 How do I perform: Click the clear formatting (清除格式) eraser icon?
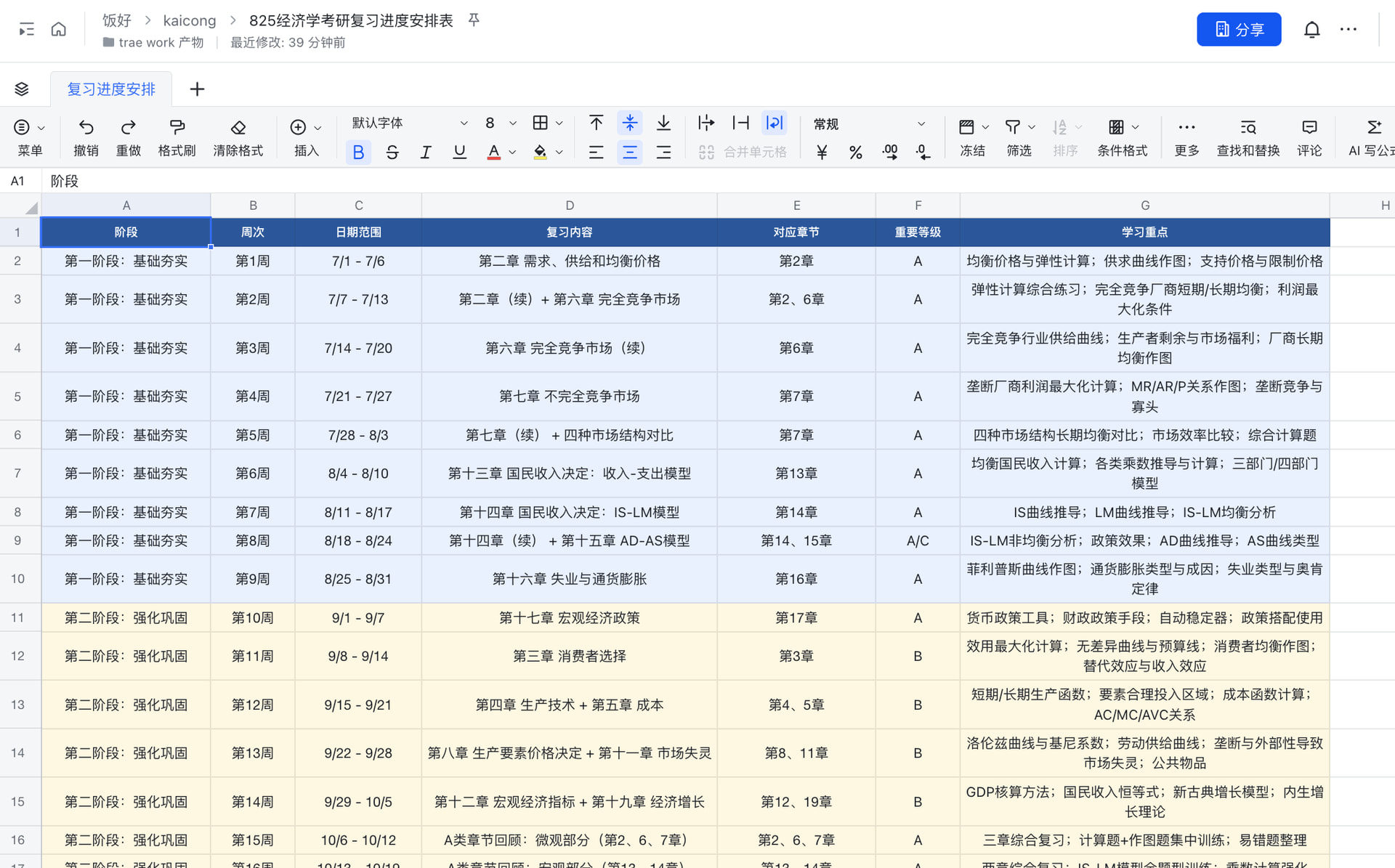[x=238, y=127]
